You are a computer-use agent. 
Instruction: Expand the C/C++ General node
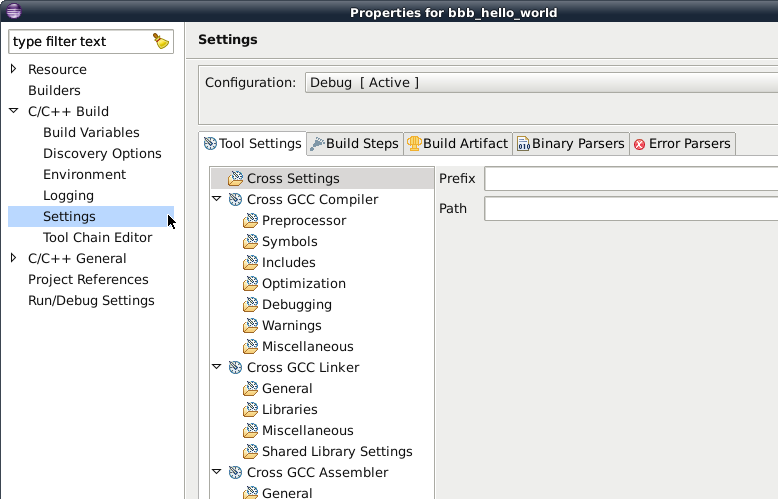click(14, 258)
